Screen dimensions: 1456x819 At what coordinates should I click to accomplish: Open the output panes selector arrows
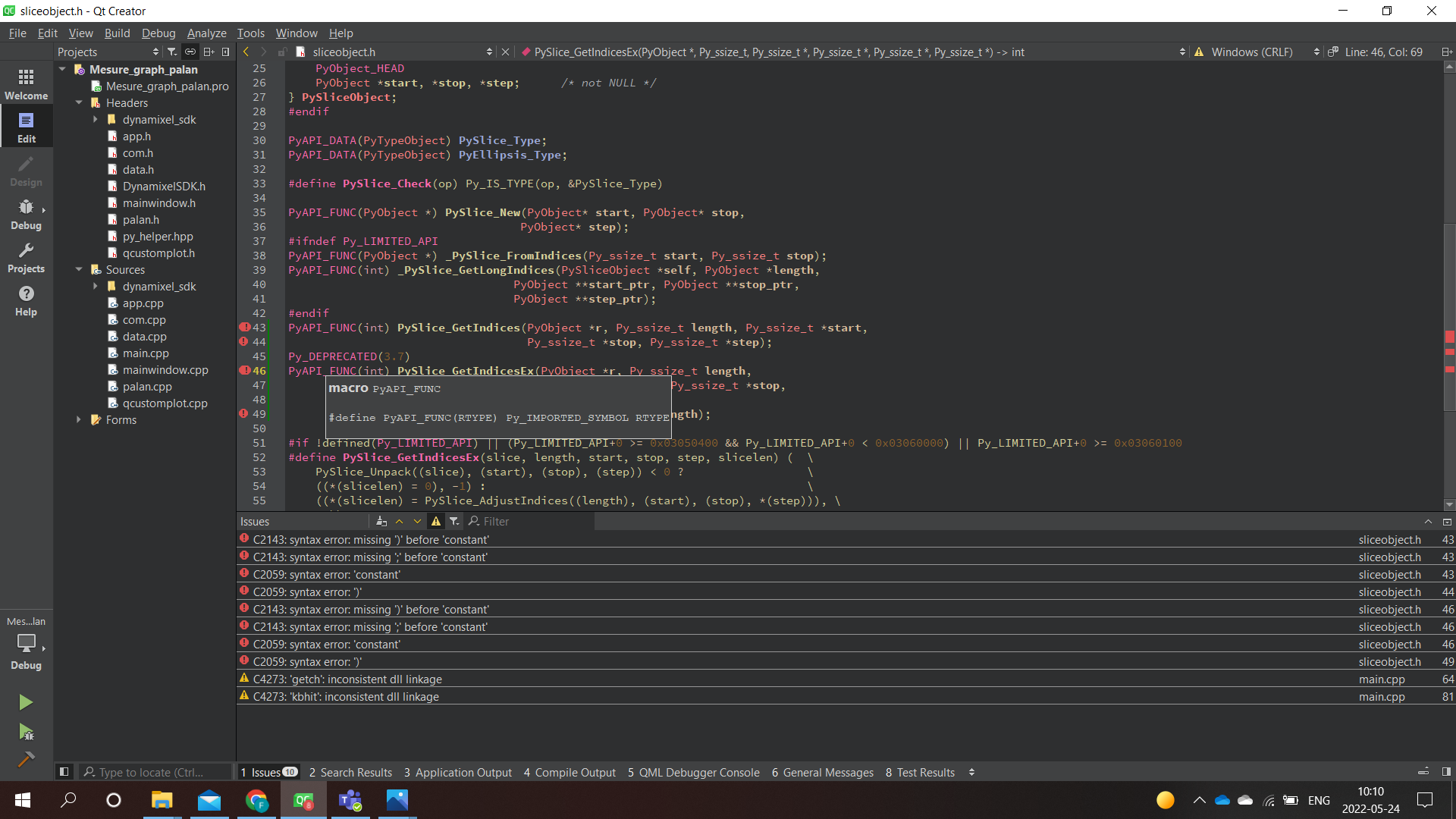pyautogui.click(x=971, y=772)
